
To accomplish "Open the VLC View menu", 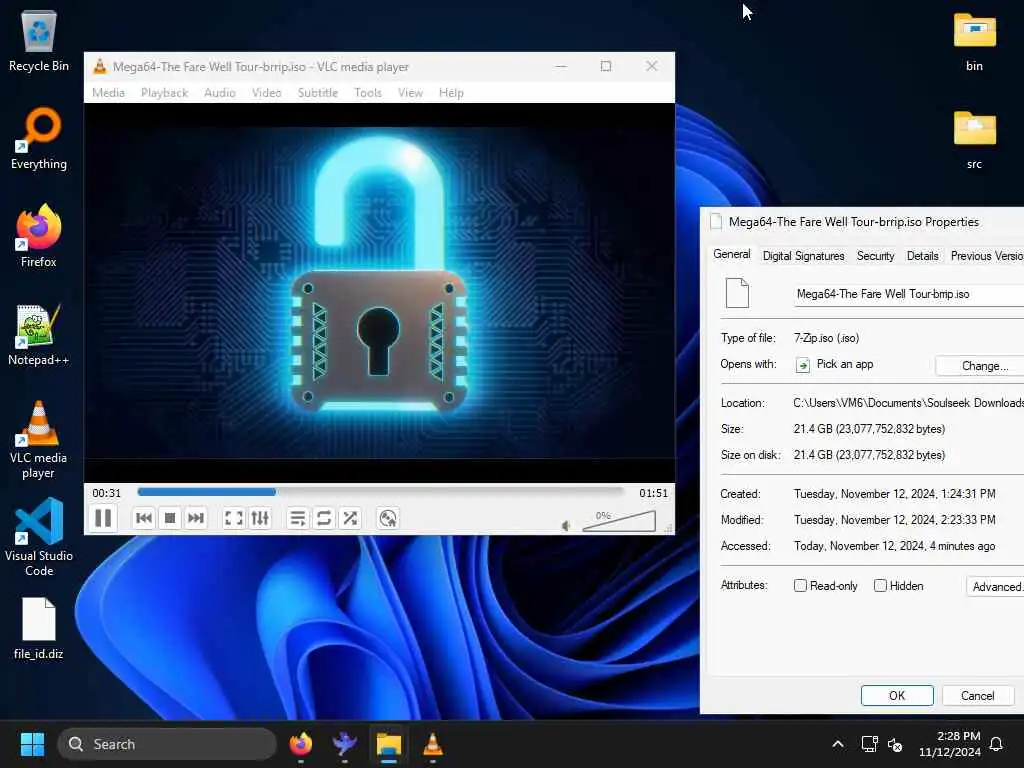I will tap(410, 93).
